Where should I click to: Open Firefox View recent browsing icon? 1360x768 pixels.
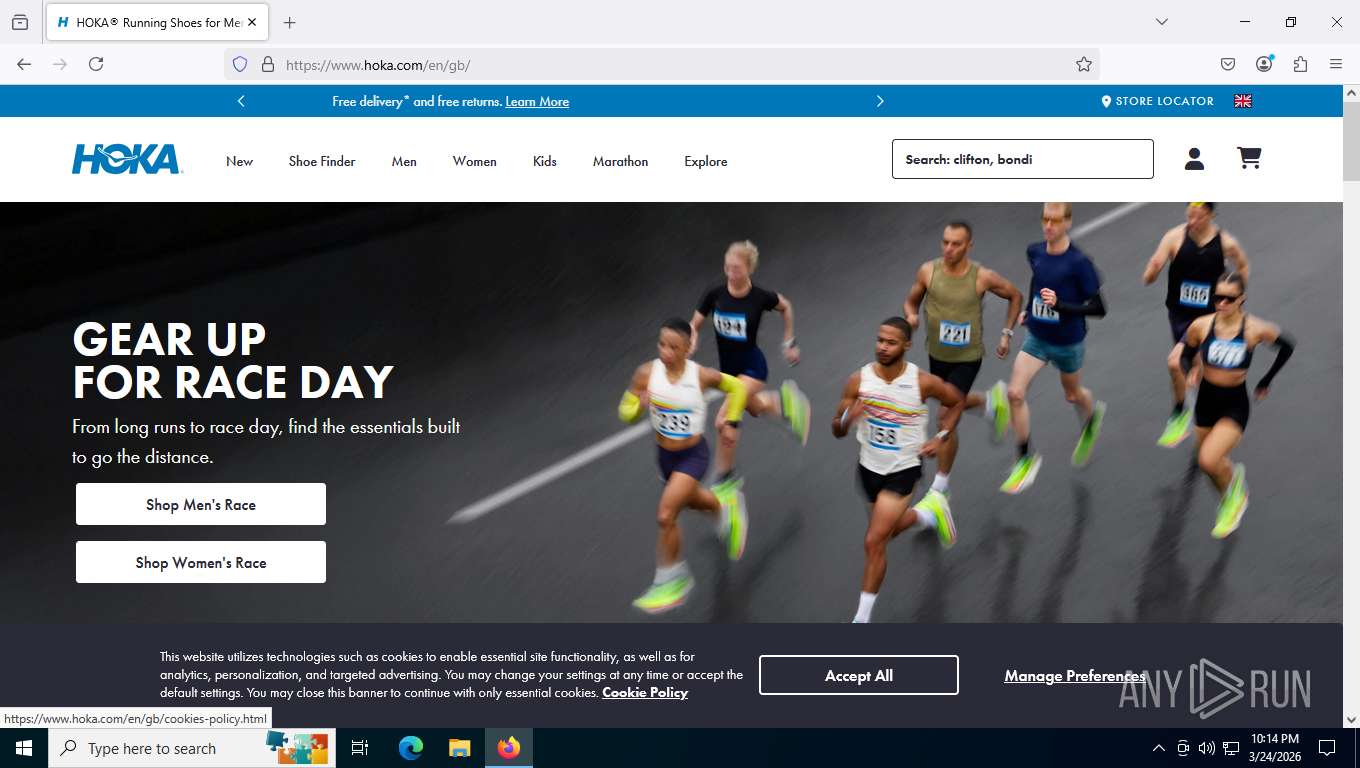(x=20, y=22)
